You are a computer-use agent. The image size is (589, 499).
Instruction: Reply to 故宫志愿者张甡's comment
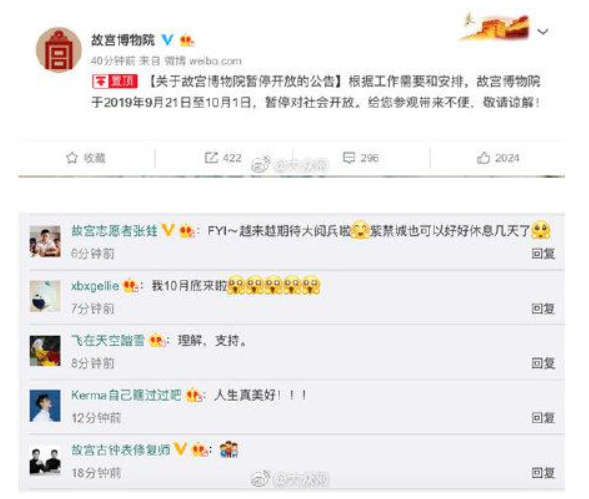(543, 254)
